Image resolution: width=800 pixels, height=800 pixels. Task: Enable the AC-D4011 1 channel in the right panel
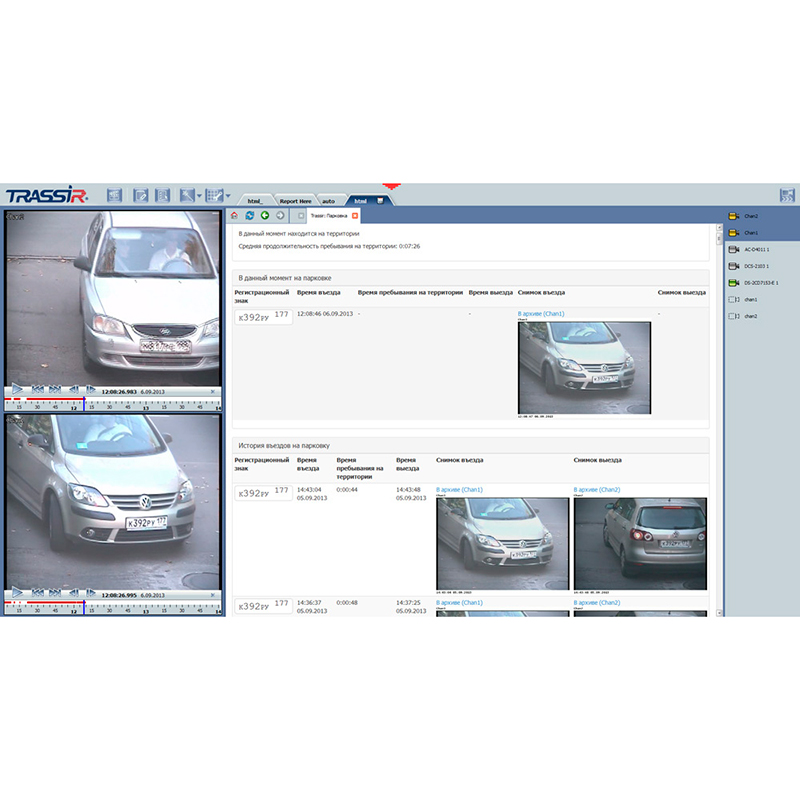733,250
